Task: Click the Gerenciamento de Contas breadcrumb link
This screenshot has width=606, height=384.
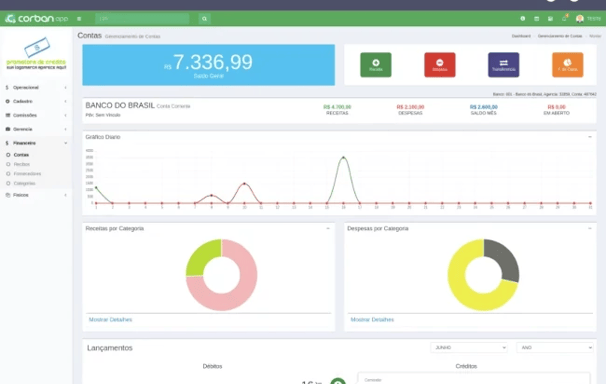Action: [x=560, y=36]
